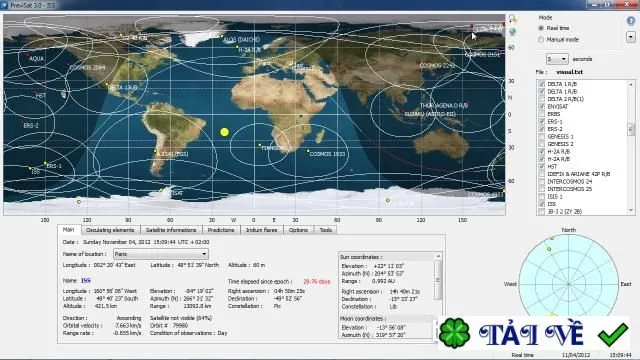Switch to the Main tab
This screenshot has height=360, width=640.
point(69,230)
